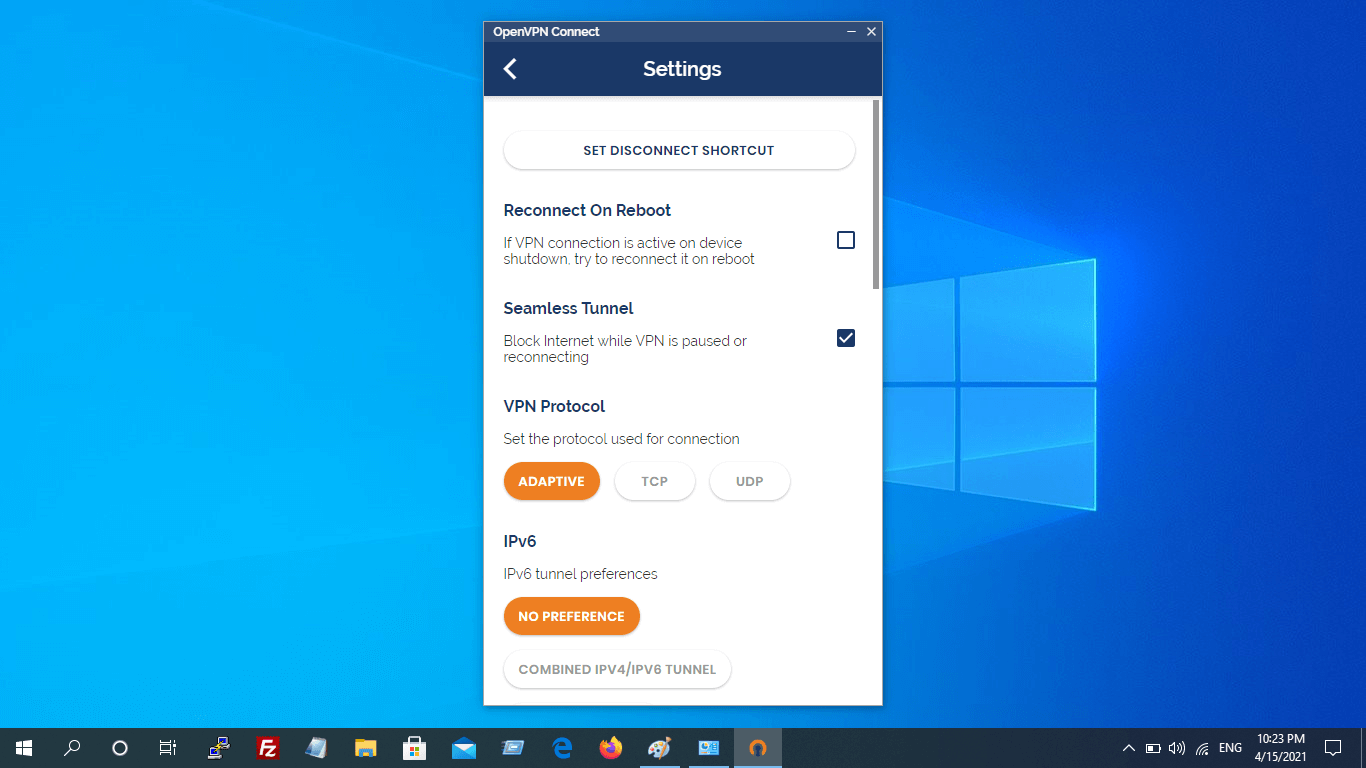Screen dimensions: 1366x768
Task: Open the Mail app in taskbar
Action: pos(464,748)
